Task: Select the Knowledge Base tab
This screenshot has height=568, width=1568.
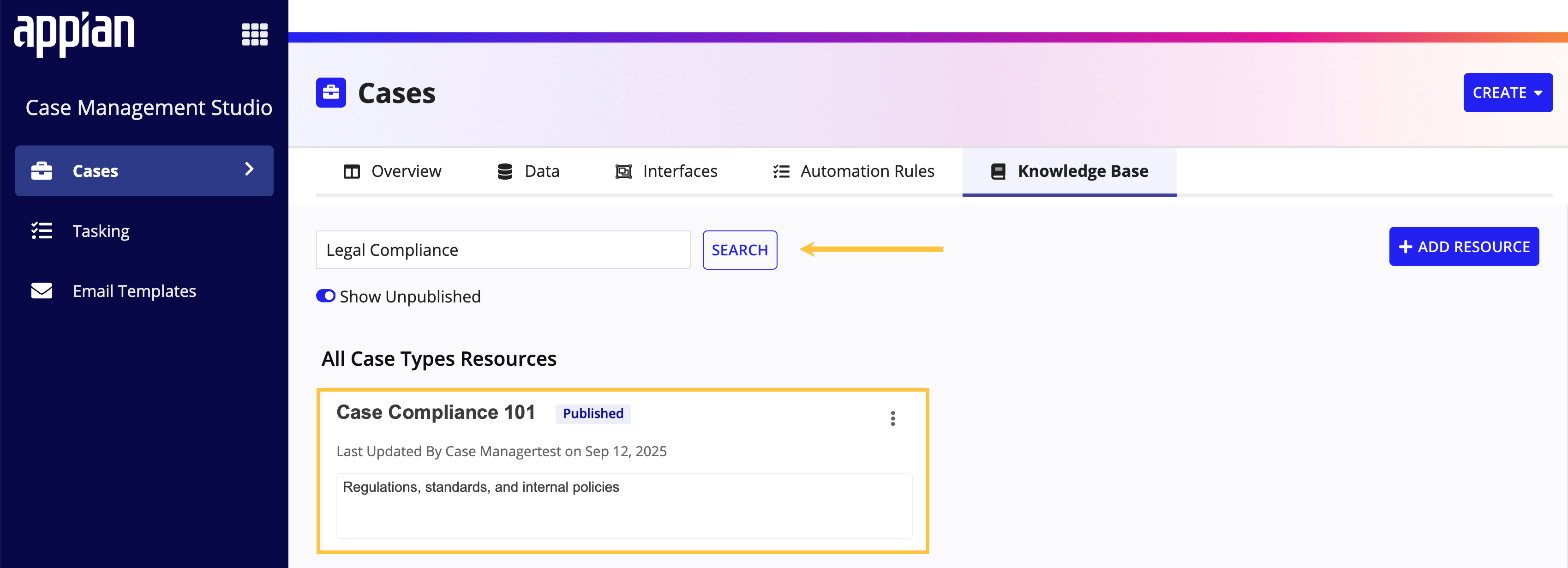Action: point(1069,171)
